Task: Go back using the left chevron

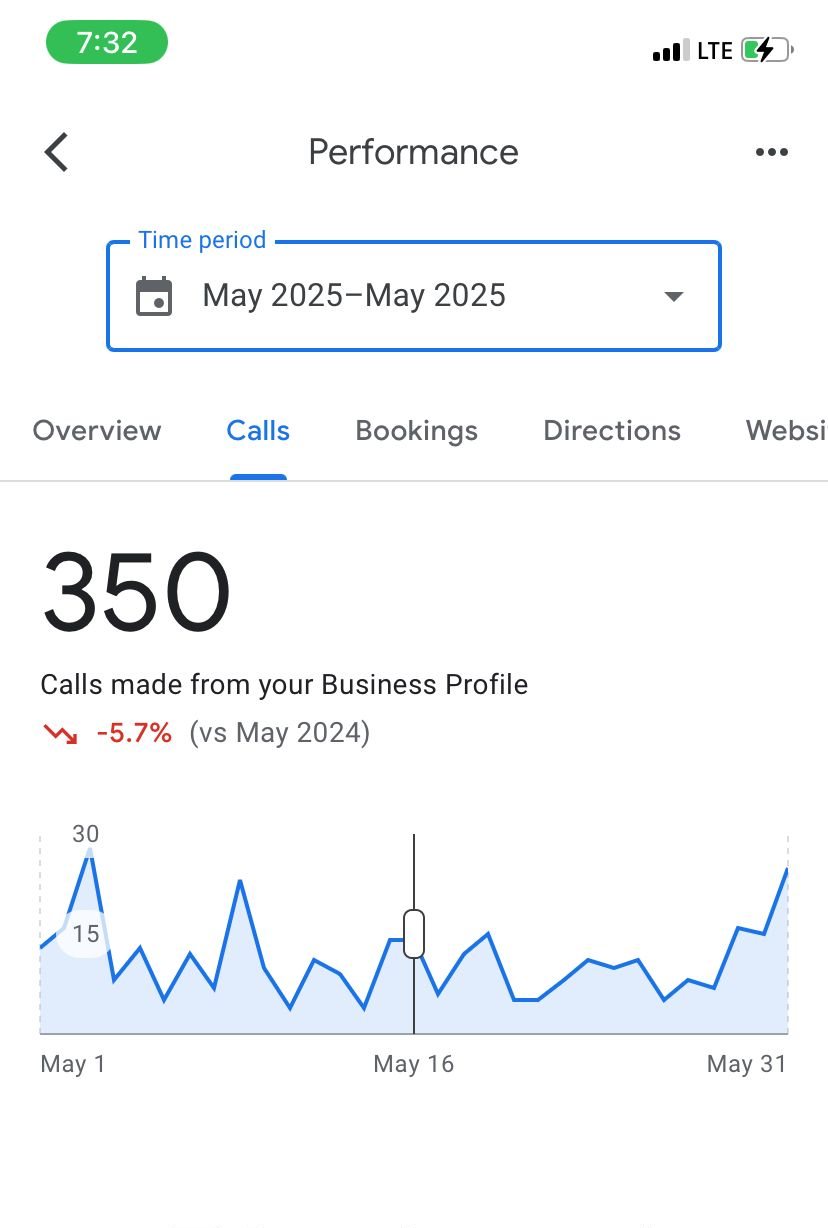Action: click(57, 153)
